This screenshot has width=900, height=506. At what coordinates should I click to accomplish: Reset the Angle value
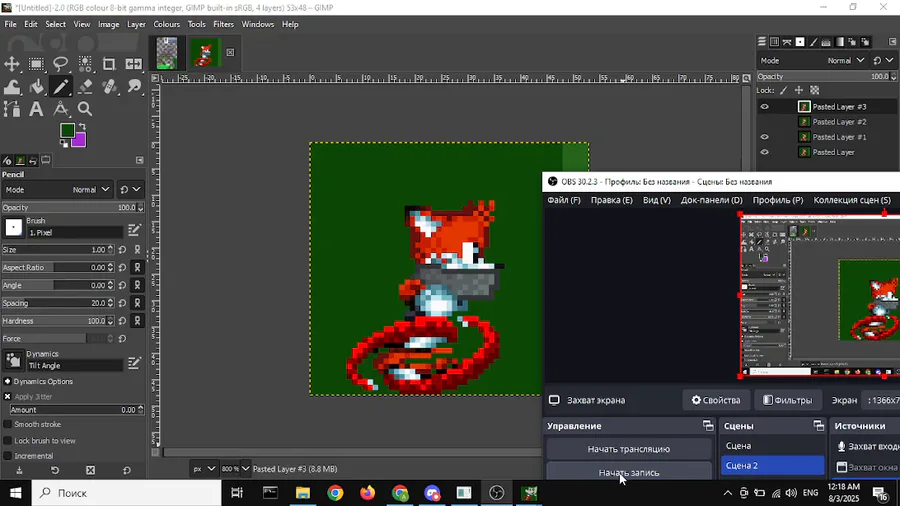point(122,285)
